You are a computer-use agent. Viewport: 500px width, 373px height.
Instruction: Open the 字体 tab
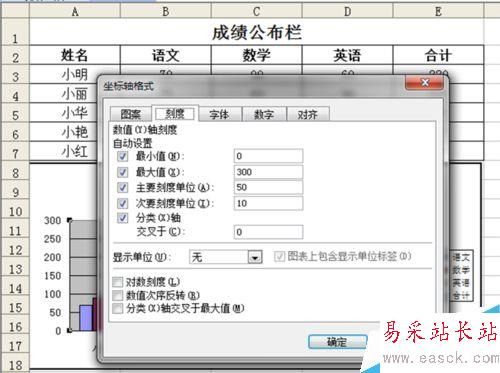[219, 114]
